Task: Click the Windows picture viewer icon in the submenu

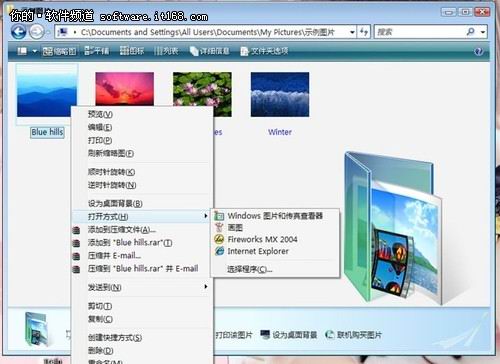Action: [219, 216]
